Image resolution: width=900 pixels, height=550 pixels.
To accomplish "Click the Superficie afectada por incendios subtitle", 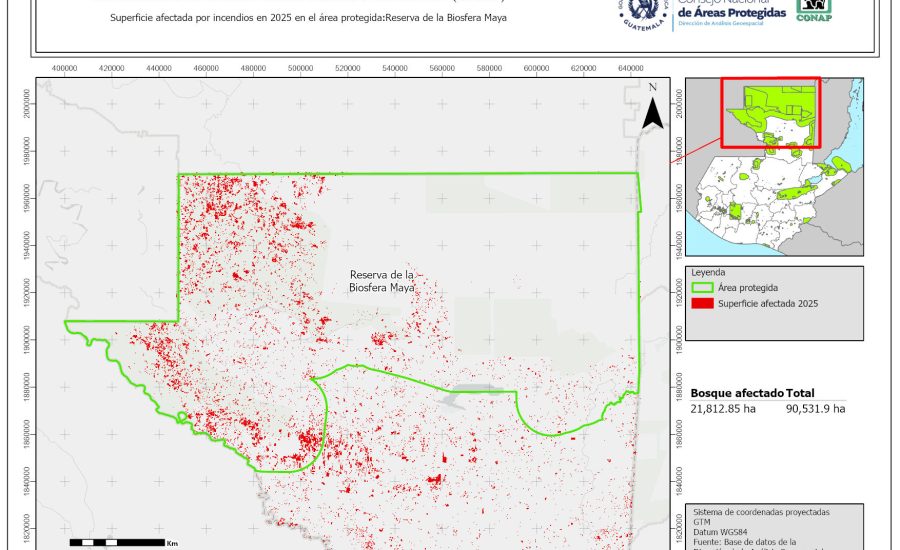I will [302, 17].
